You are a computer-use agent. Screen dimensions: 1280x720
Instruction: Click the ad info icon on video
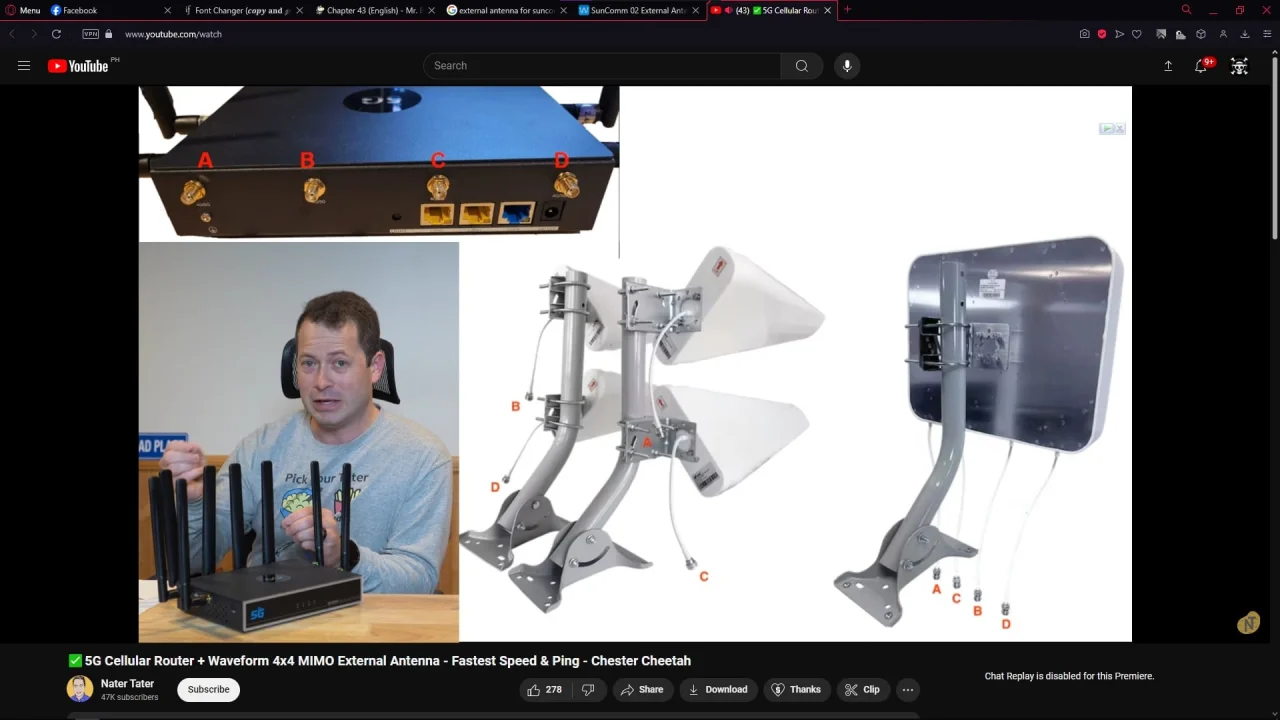coord(1106,128)
